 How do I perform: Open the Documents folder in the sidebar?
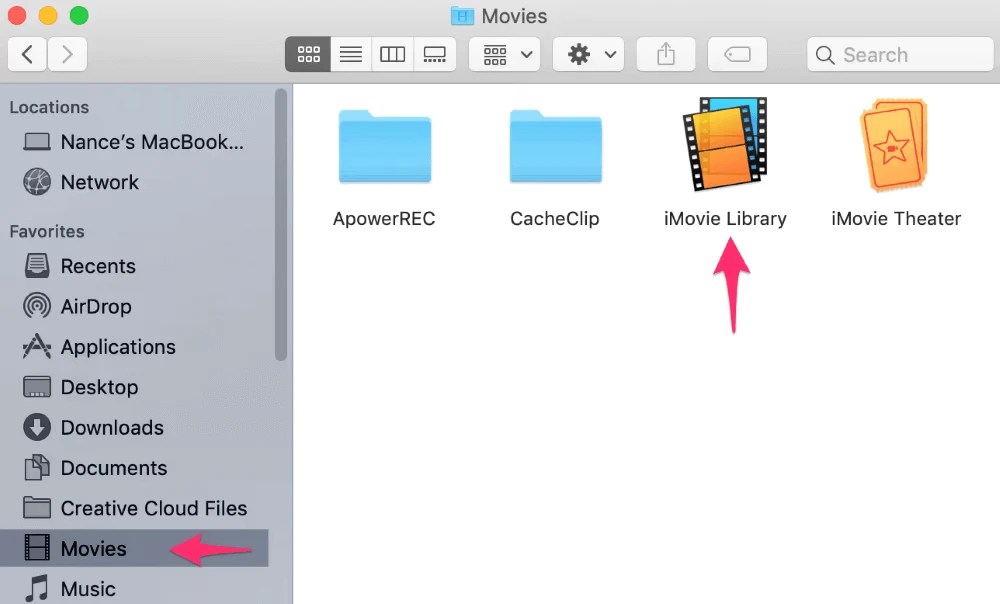pos(112,467)
